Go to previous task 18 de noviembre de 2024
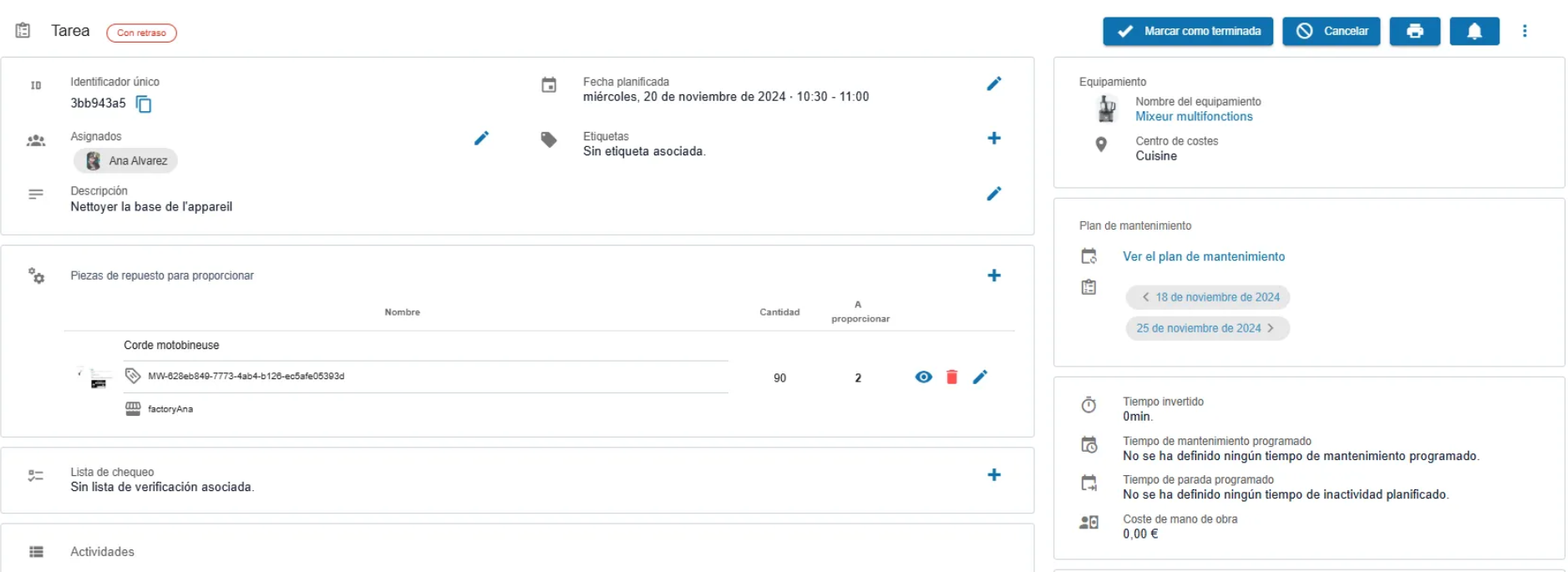 click(x=1208, y=297)
